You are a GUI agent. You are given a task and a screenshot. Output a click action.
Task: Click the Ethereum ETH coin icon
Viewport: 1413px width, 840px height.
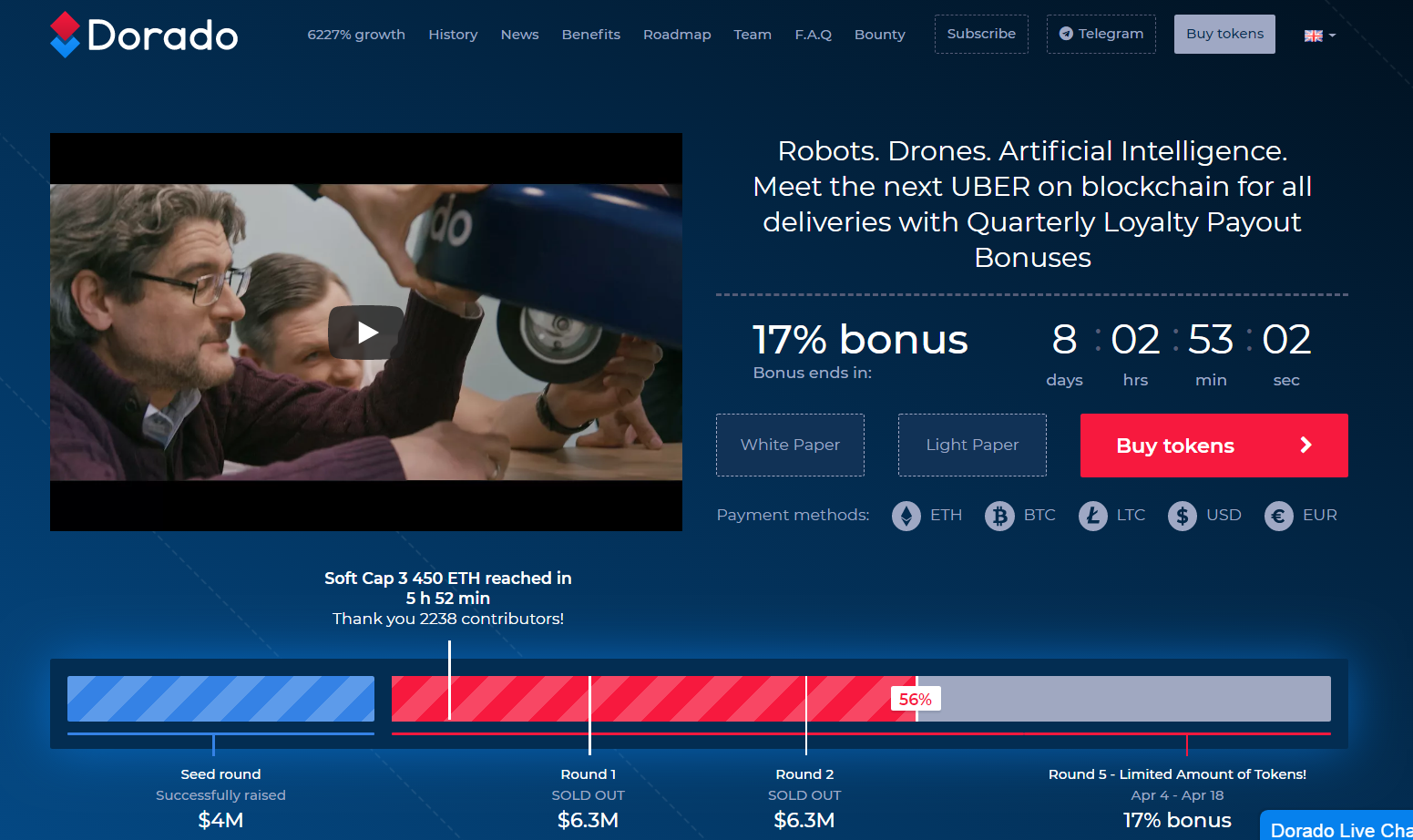(906, 516)
